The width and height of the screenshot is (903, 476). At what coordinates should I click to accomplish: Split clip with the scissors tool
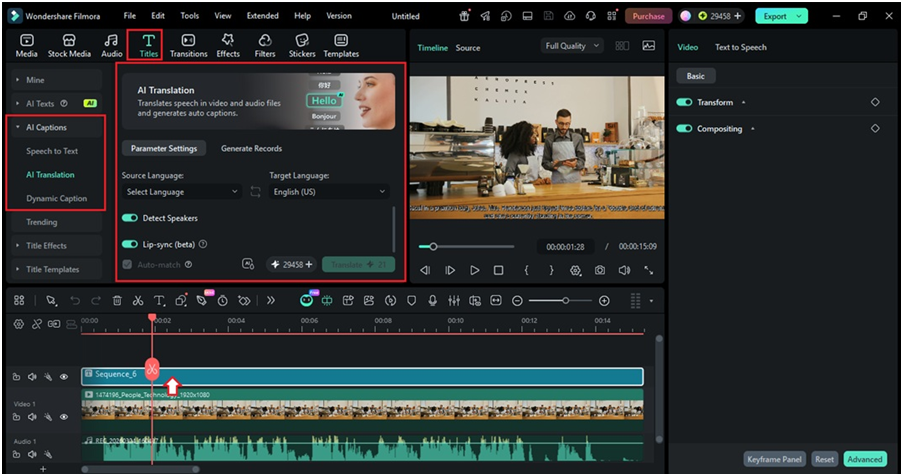pyautogui.click(x=138, y=300)
